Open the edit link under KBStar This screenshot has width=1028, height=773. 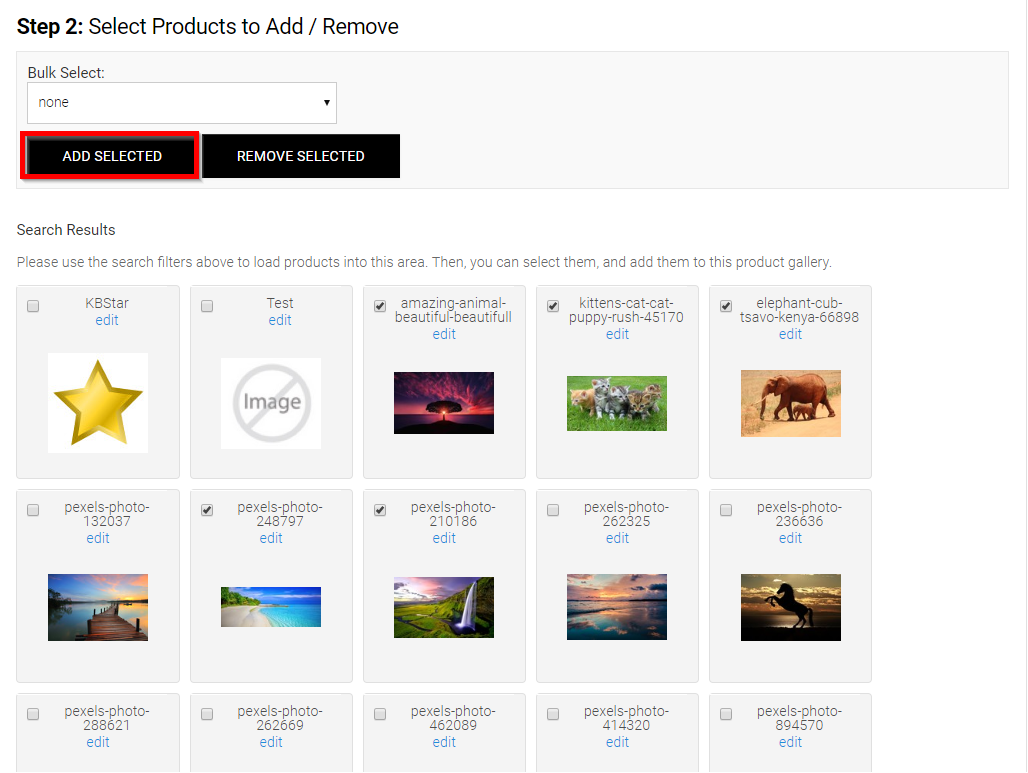(x=106, y=320)
